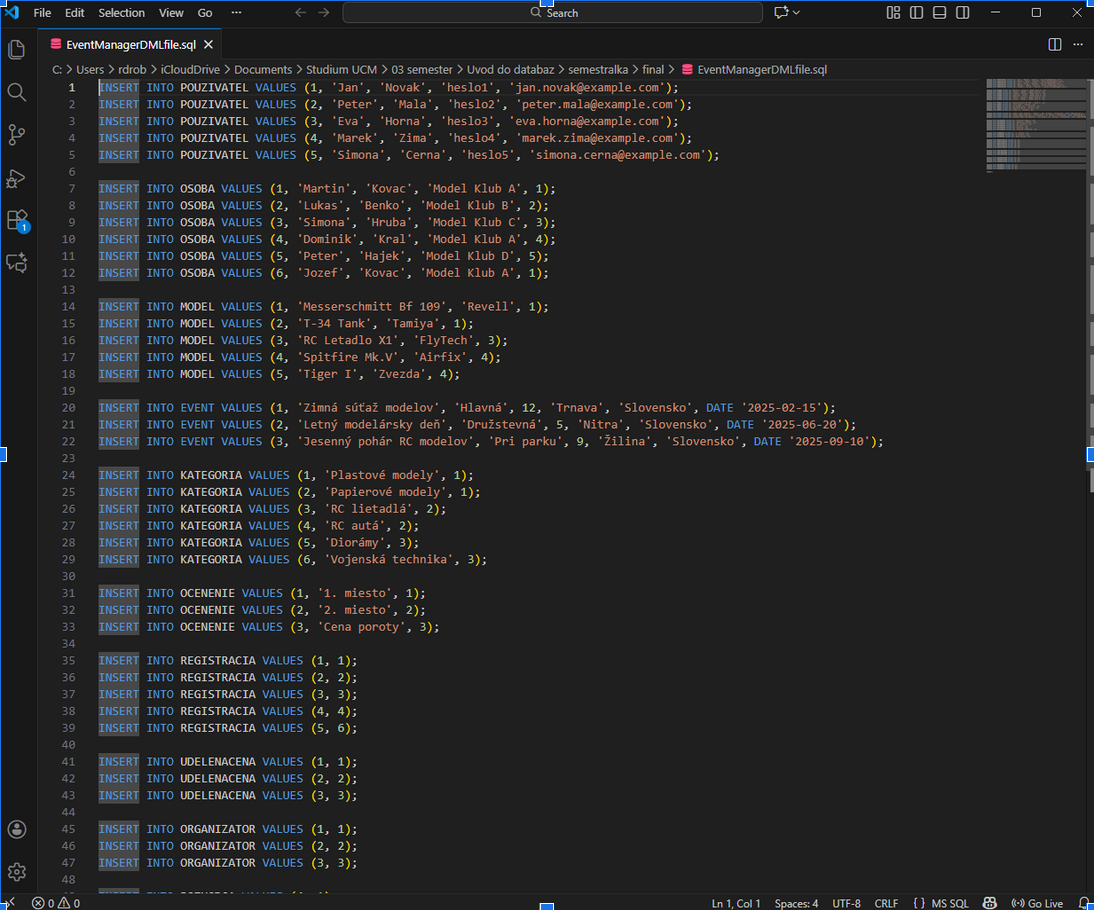Expand the 'Studium UCM' breadcrumb folder
This screenshot has height=910, width=1094.
click(341, 70)
